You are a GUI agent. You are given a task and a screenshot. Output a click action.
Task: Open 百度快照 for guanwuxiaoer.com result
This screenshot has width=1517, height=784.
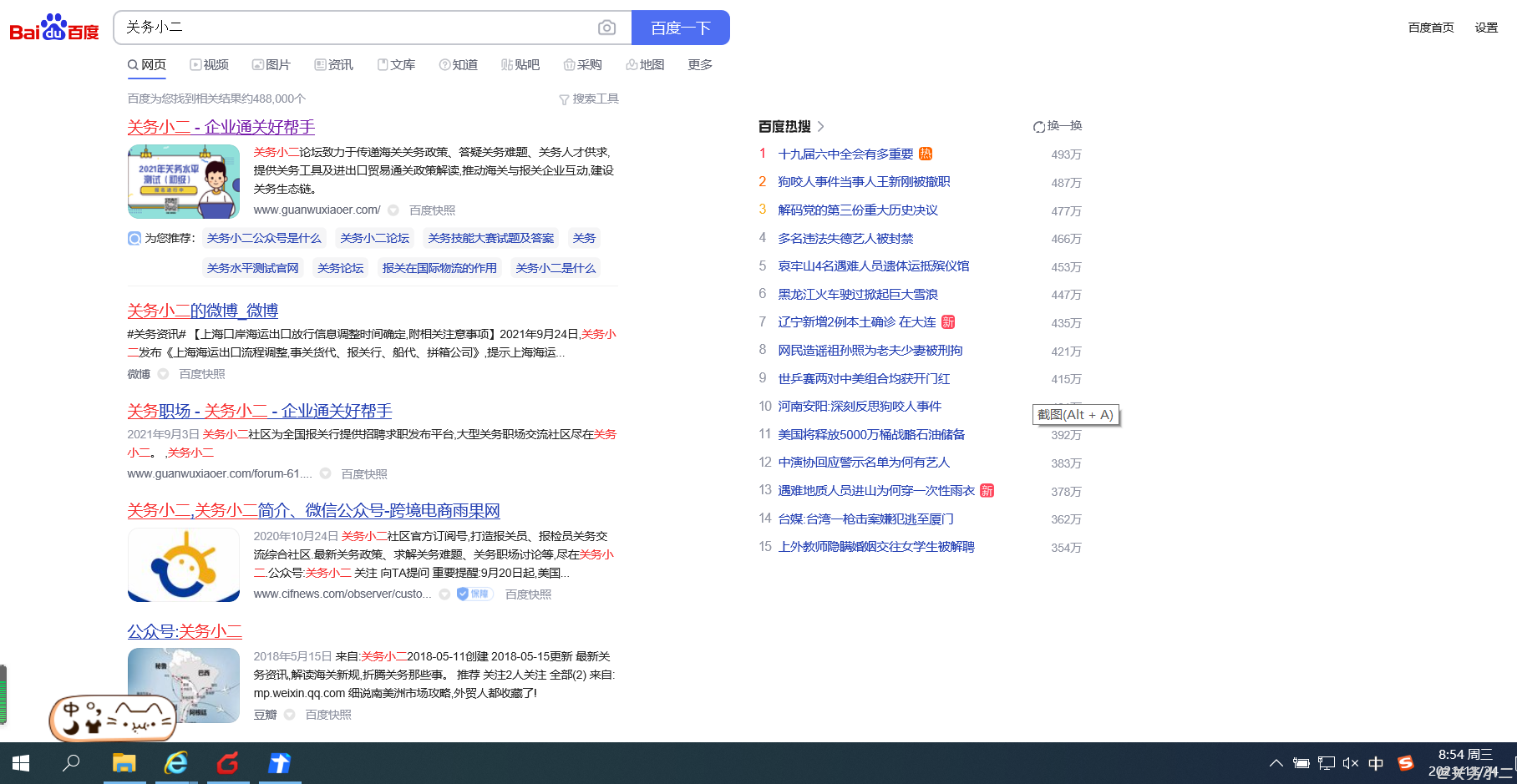coord(432,210)
